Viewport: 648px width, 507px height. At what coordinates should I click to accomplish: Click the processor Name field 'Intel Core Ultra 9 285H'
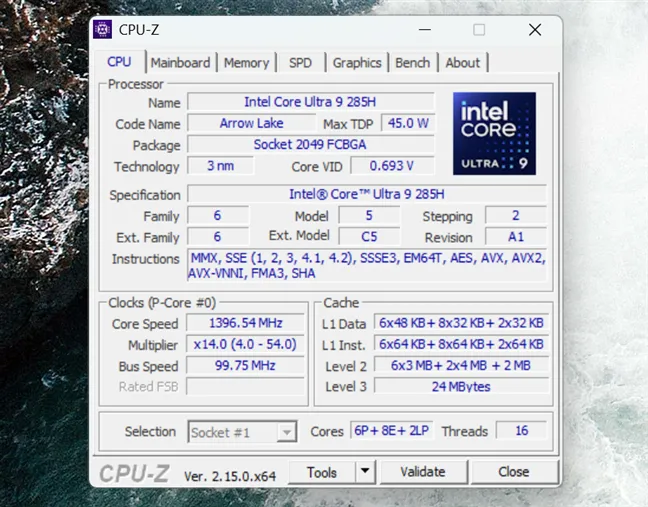tap(310, 102)
